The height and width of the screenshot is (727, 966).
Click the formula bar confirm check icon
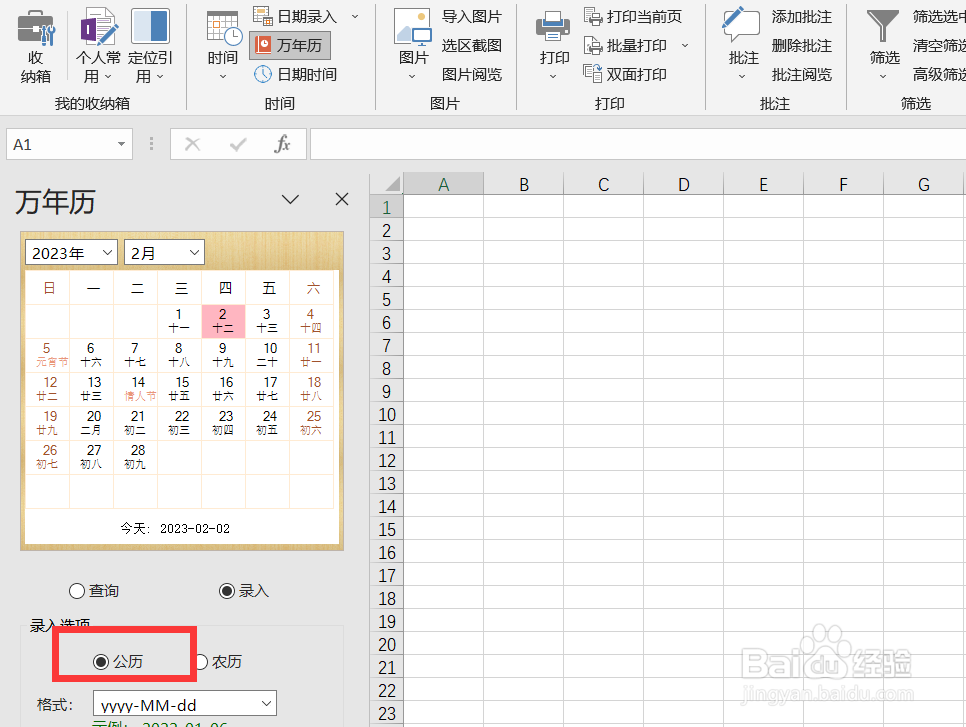tap(238, 144)
